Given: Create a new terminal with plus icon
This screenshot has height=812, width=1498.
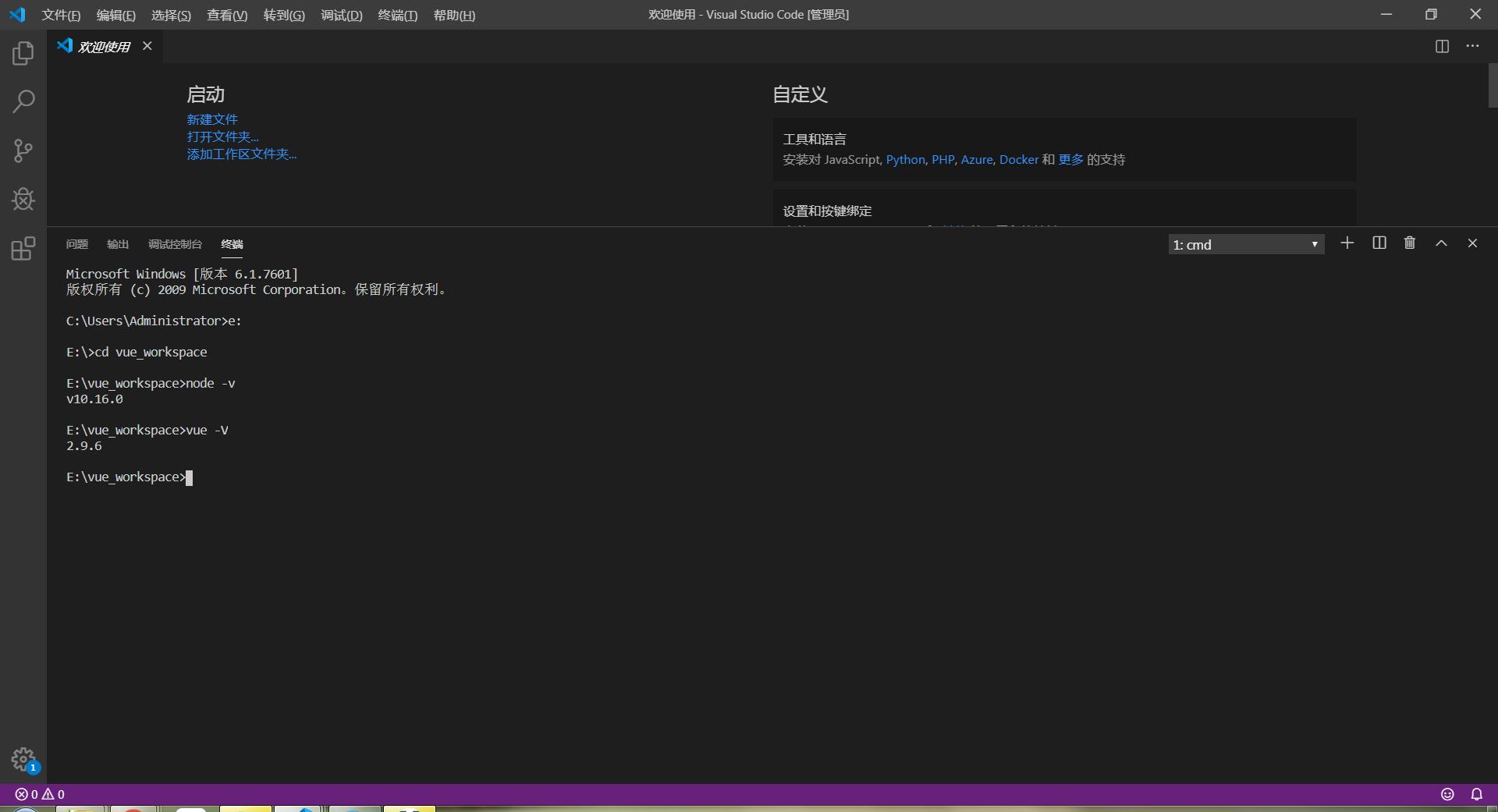Looking at the screenshot, I should click(x=1347, y=243).
